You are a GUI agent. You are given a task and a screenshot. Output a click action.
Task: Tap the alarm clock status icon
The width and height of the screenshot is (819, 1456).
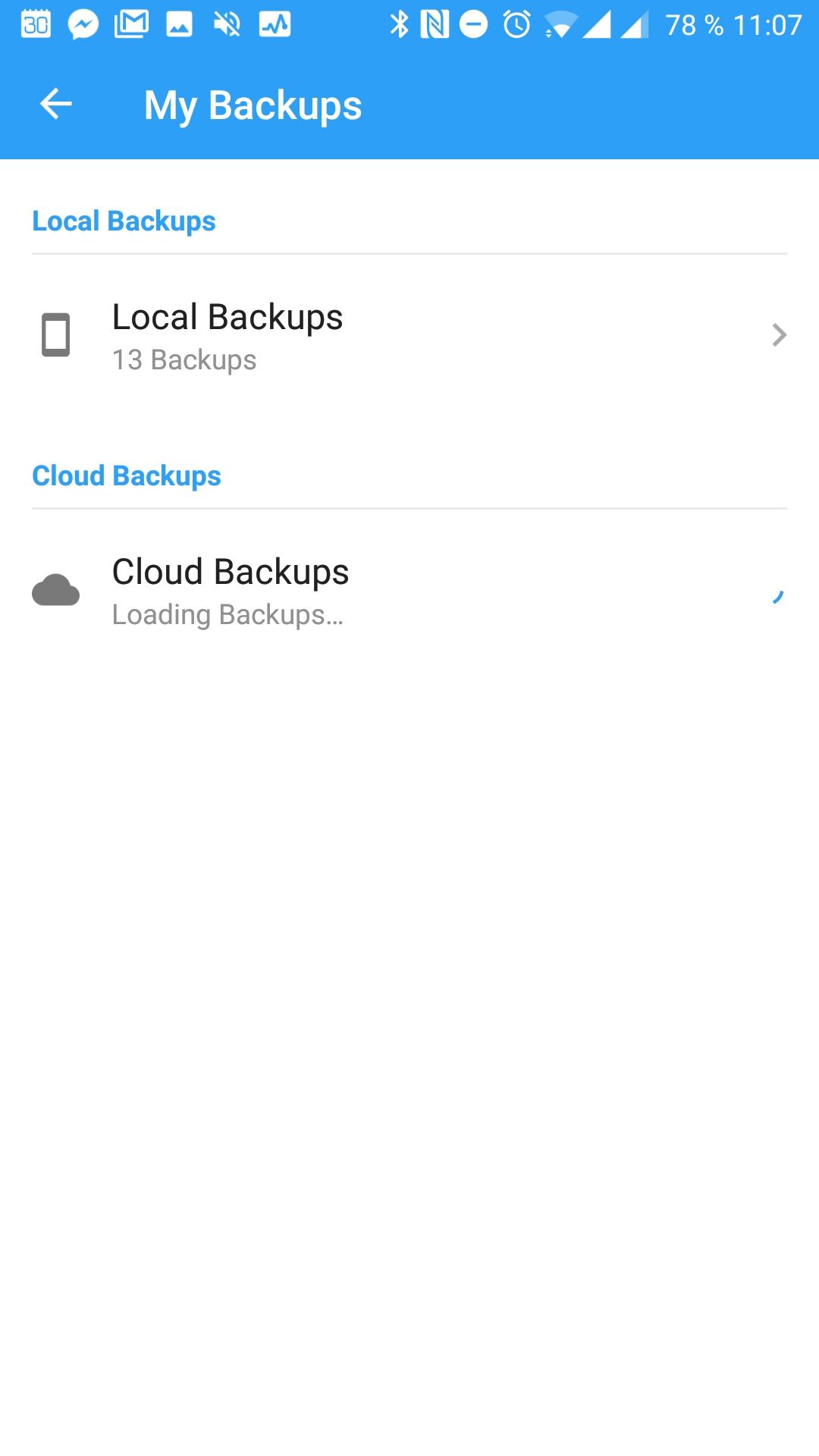pyautogui.click(x=517, y=25)
